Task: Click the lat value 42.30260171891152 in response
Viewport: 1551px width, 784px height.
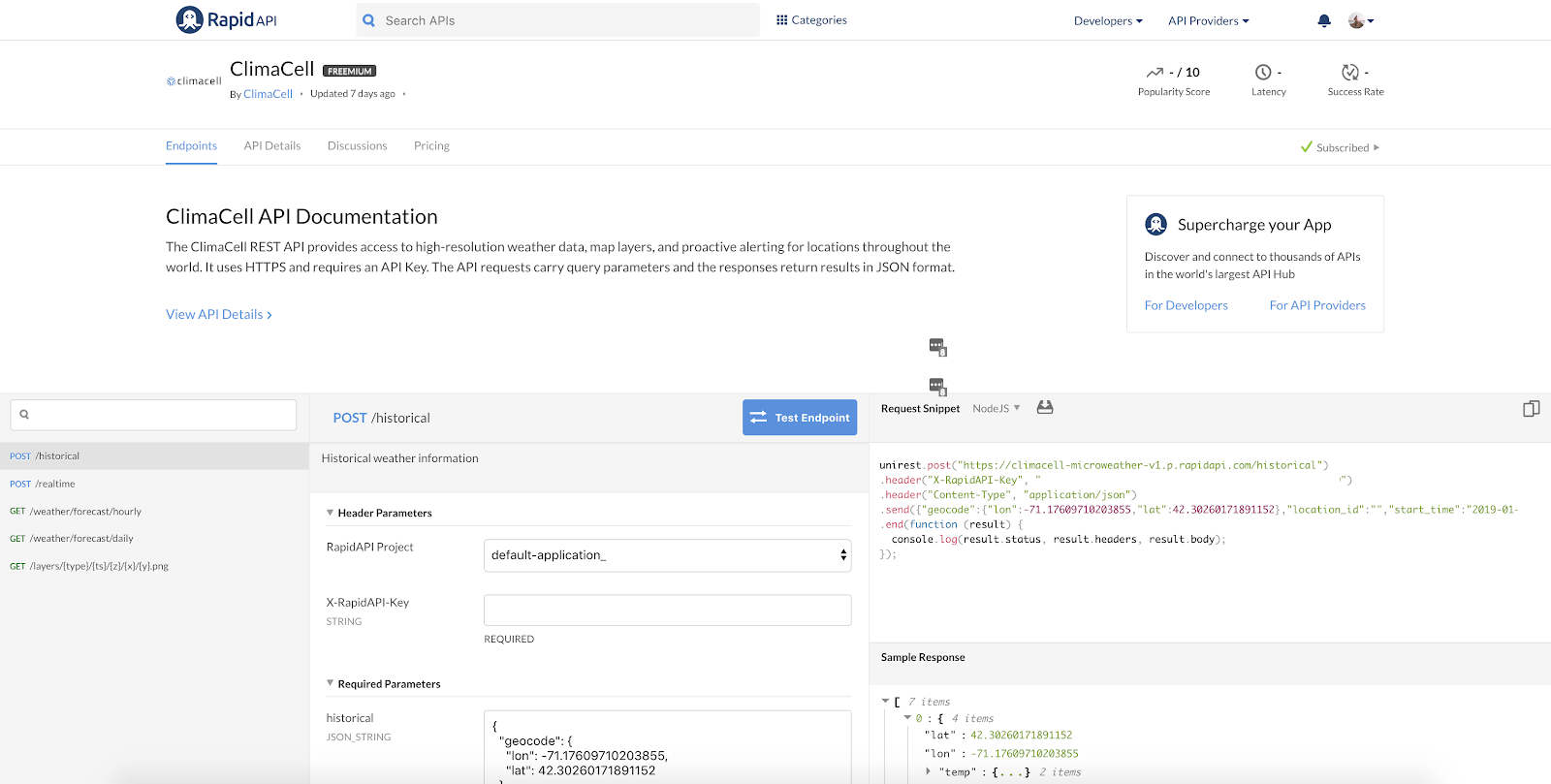Action: coord(1021,736)
